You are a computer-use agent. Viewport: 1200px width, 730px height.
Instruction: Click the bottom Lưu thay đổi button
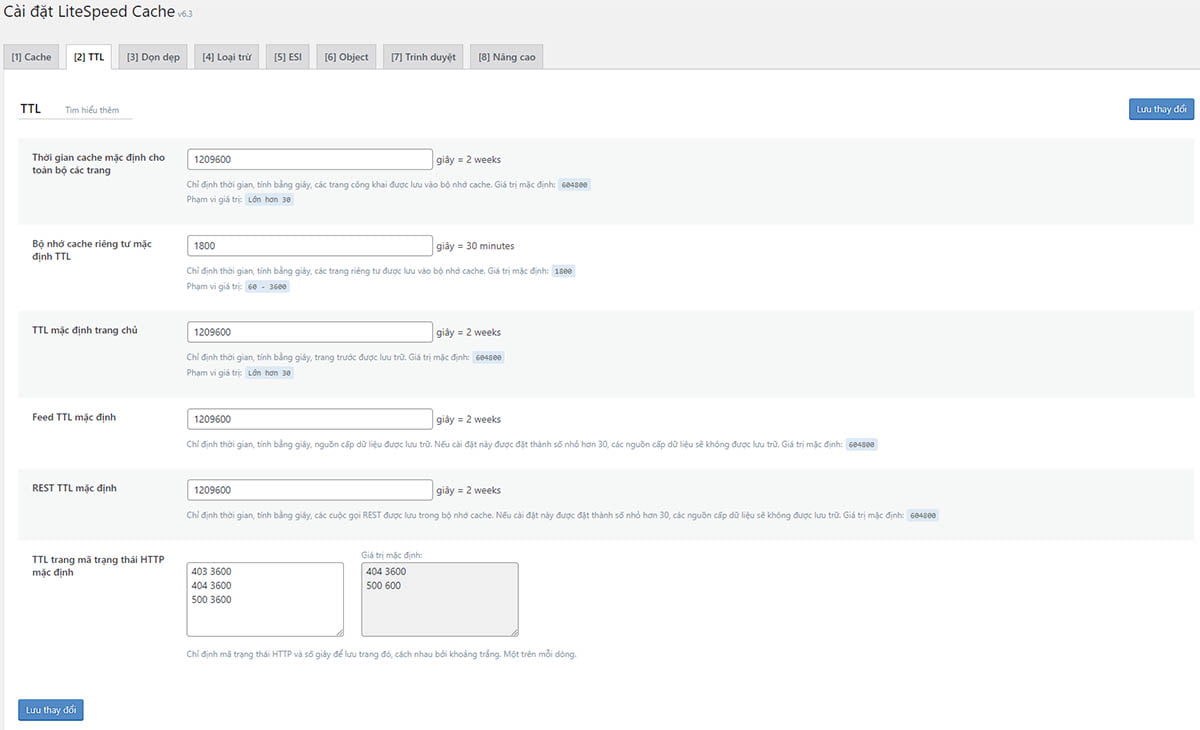(x=51, y=710)
